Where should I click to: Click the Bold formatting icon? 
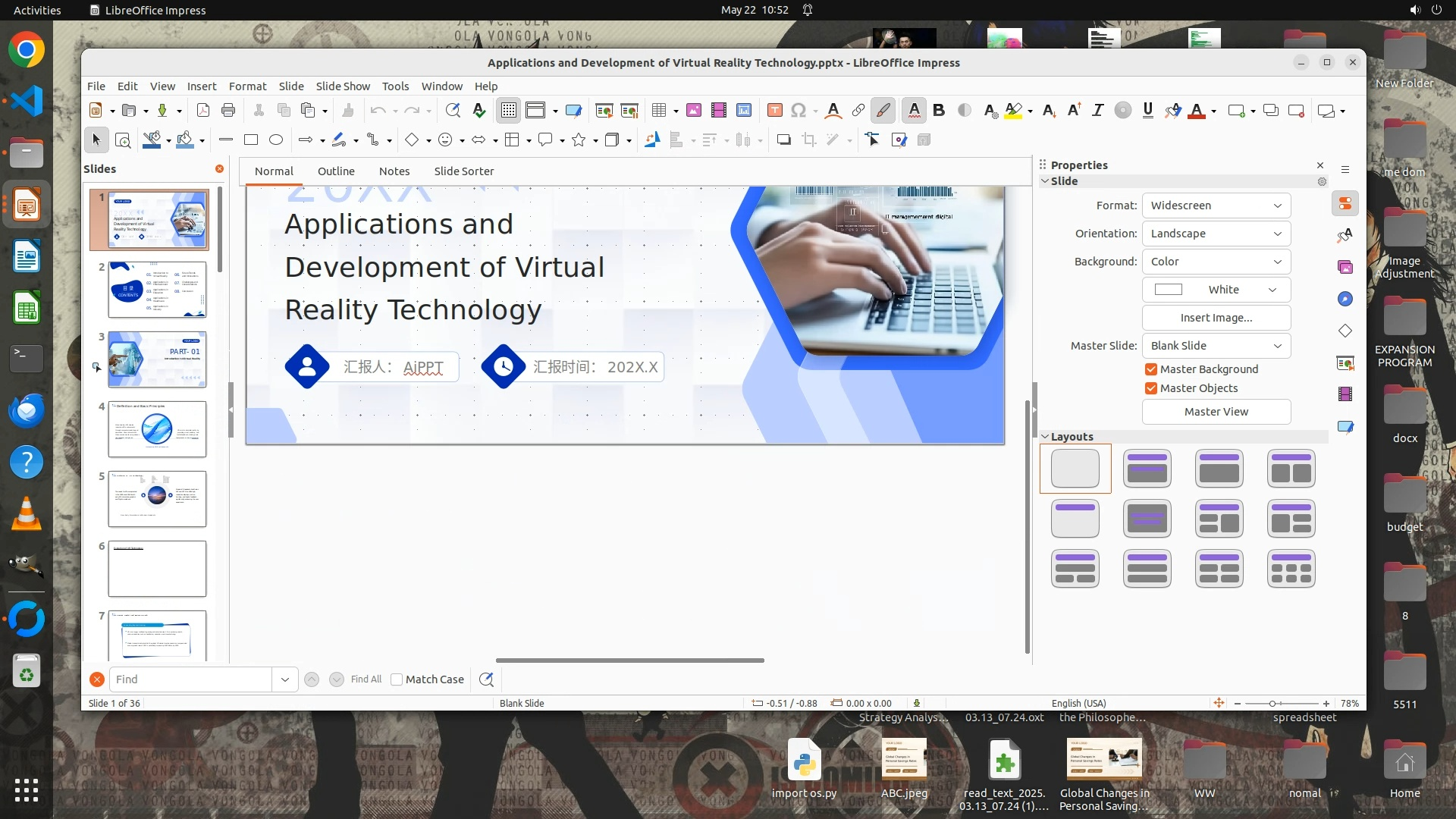pyautogui.click(x=939, y=111)
